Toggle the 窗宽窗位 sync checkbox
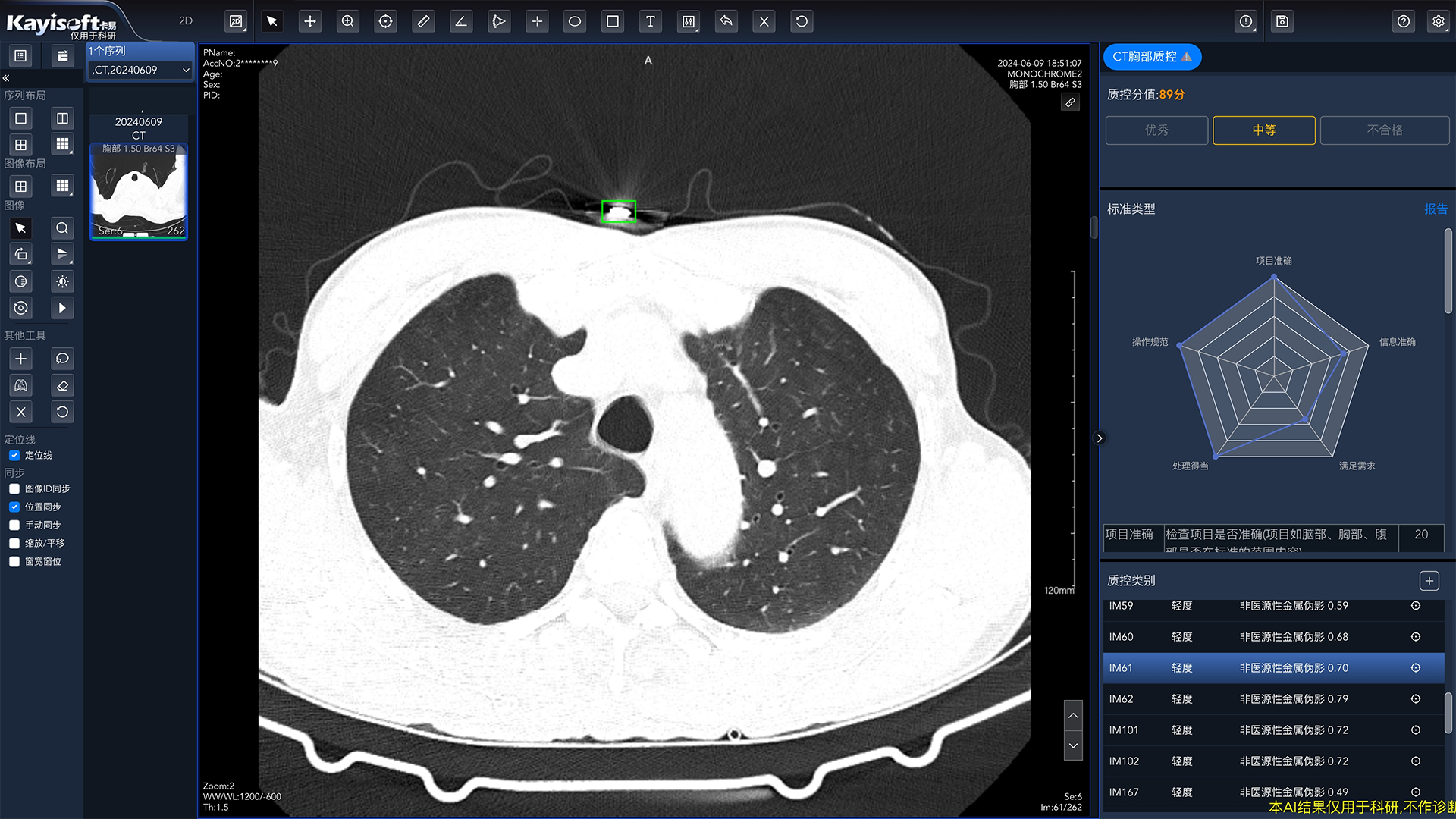The width and height of the screenshot is (1456, 819). click(14, 561)
